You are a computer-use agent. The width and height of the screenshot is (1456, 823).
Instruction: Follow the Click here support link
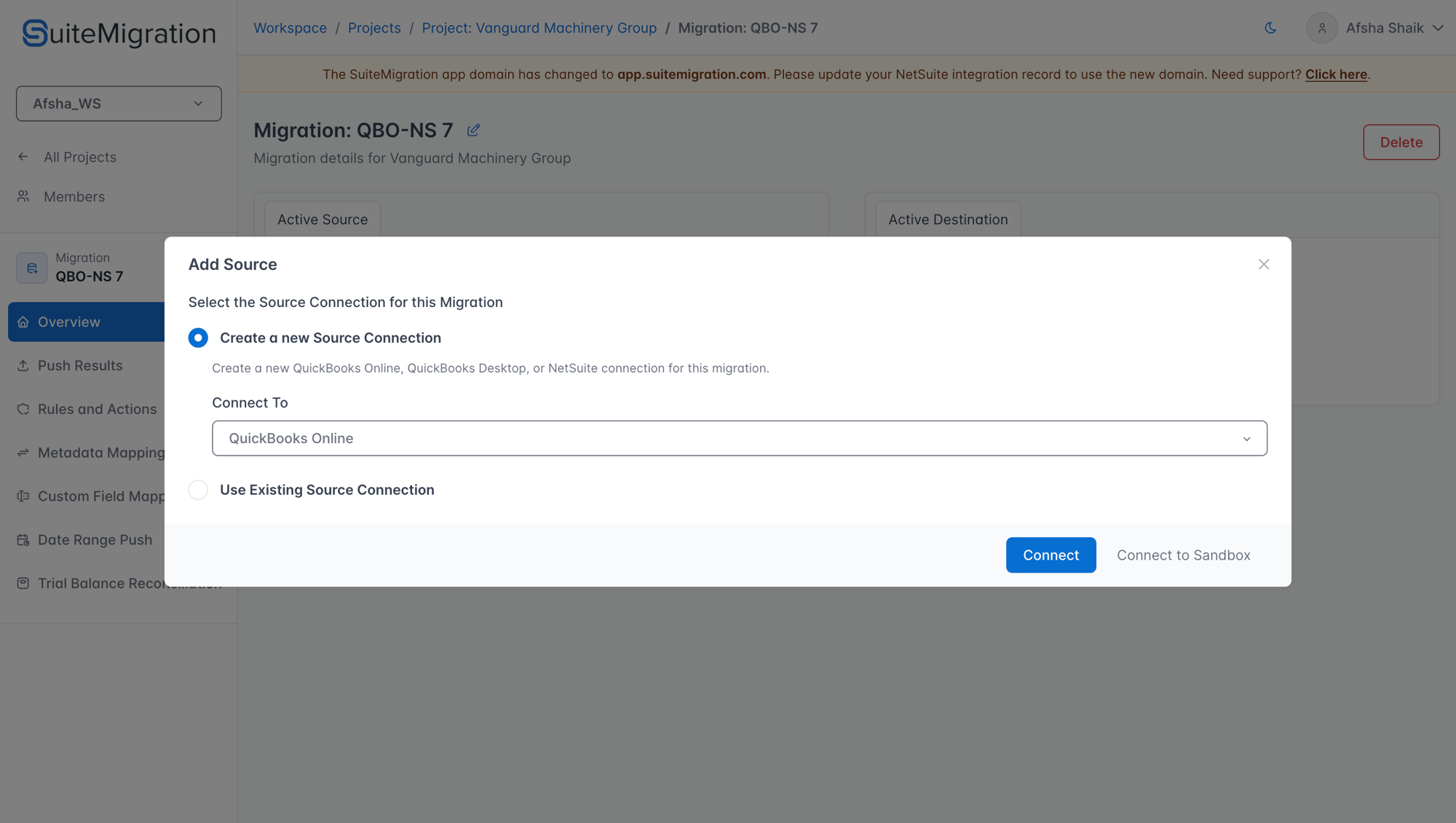(x=1336, y=74)
